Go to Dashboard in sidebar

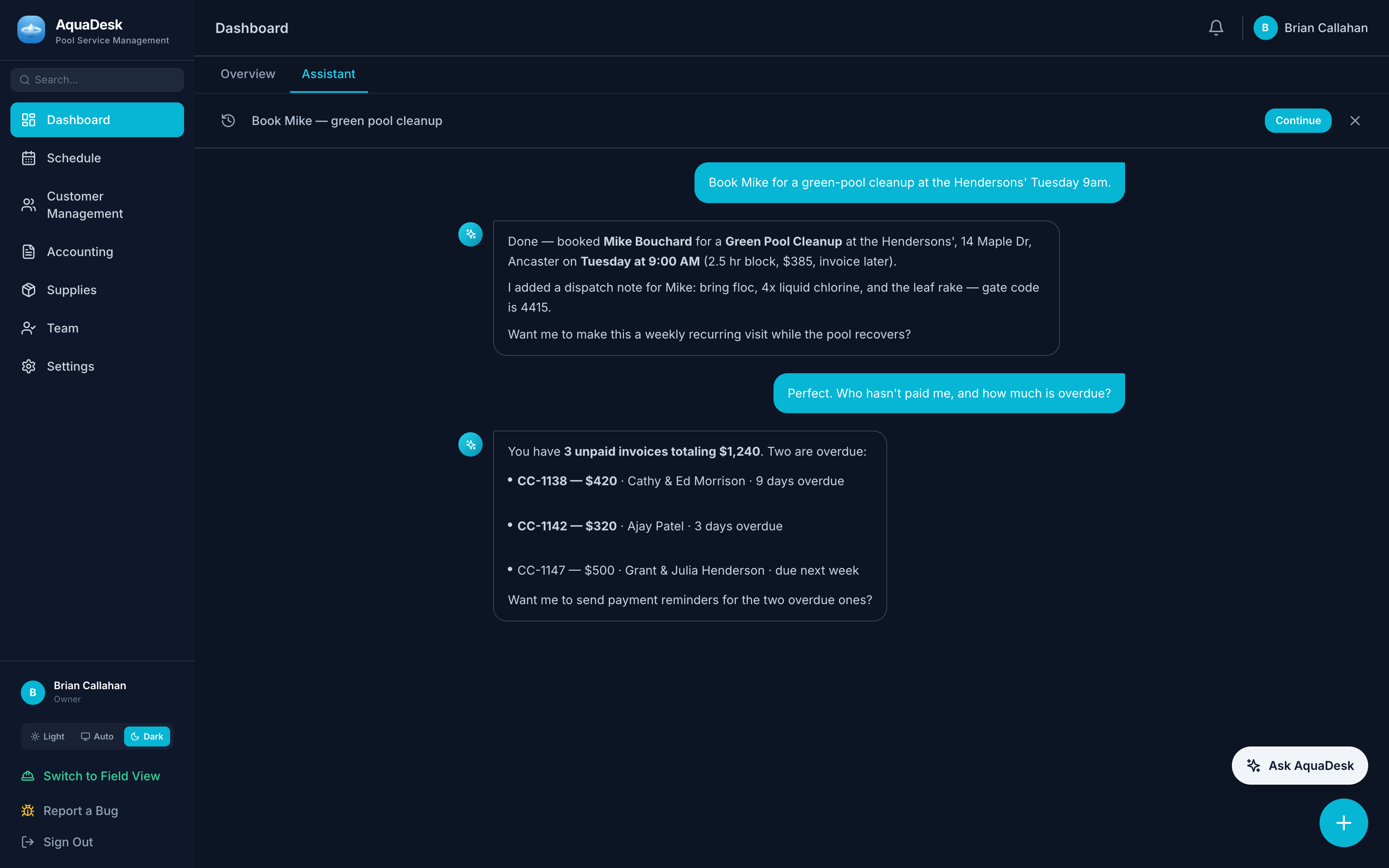pos(97,119)
